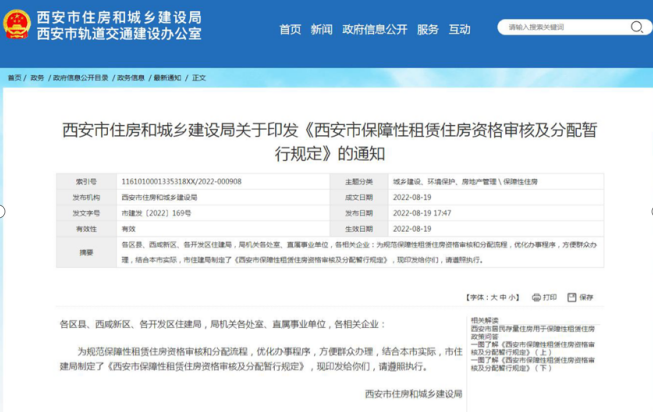653x412 pixels.
Task: Focus the search keyword input field
Action: coord(566,27)
